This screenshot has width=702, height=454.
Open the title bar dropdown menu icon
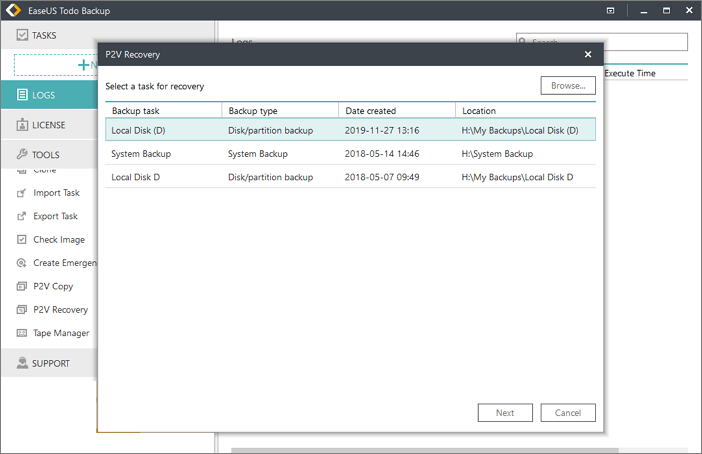click(x=611, y=10)
